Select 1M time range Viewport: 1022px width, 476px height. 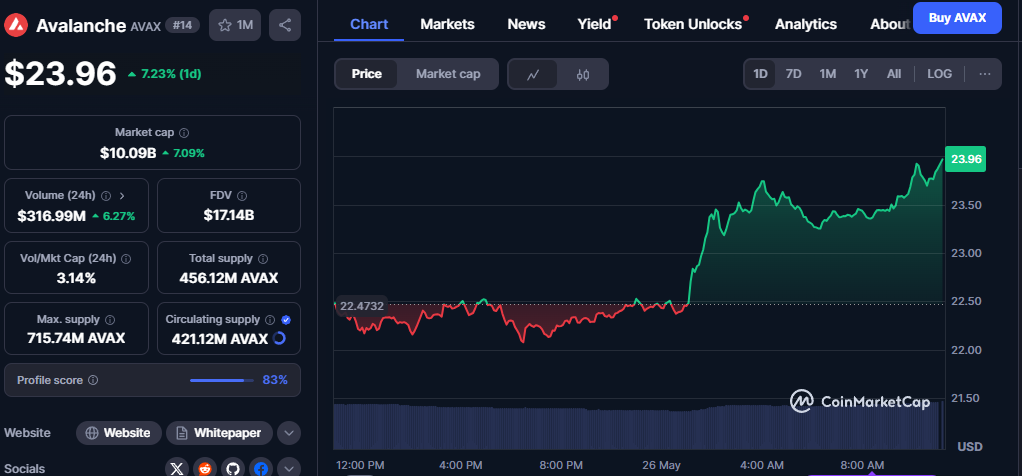828,74
